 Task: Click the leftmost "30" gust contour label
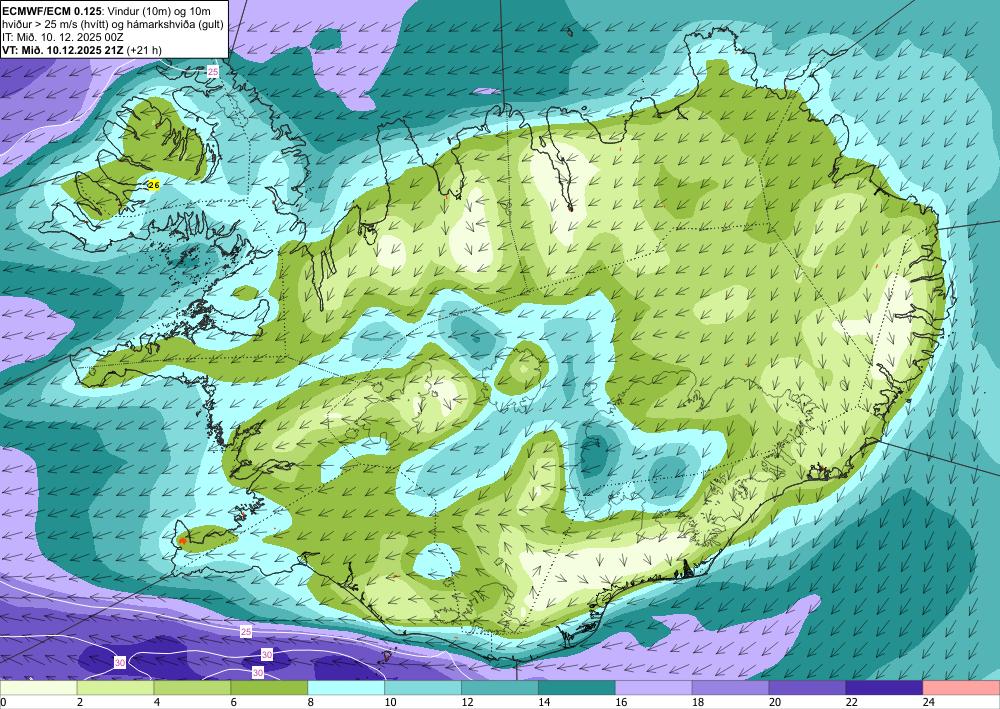(120, 662)
